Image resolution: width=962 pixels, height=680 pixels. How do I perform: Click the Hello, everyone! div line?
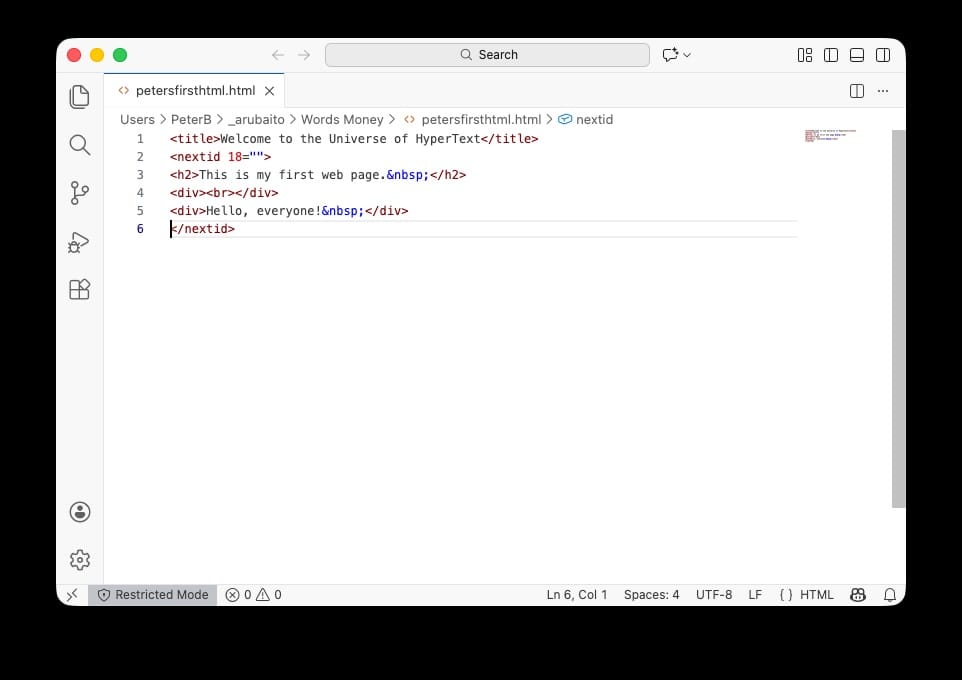tap(289, 211)
